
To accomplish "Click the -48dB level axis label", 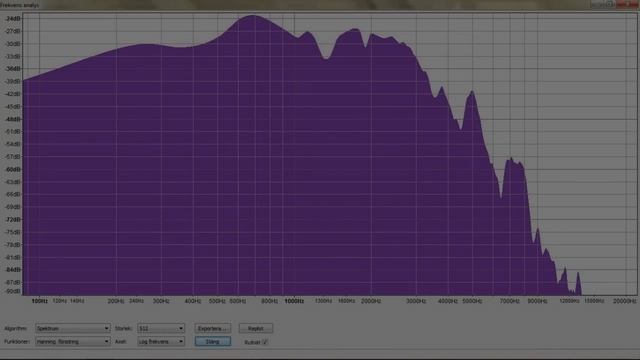I will point(13,119).
